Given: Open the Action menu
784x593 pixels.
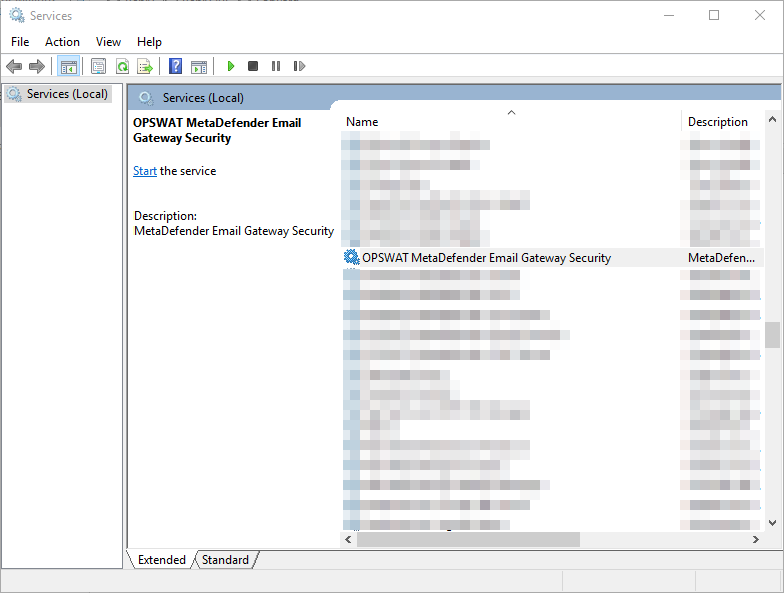Looking at the screenshot, I should (x=62, y=42).
